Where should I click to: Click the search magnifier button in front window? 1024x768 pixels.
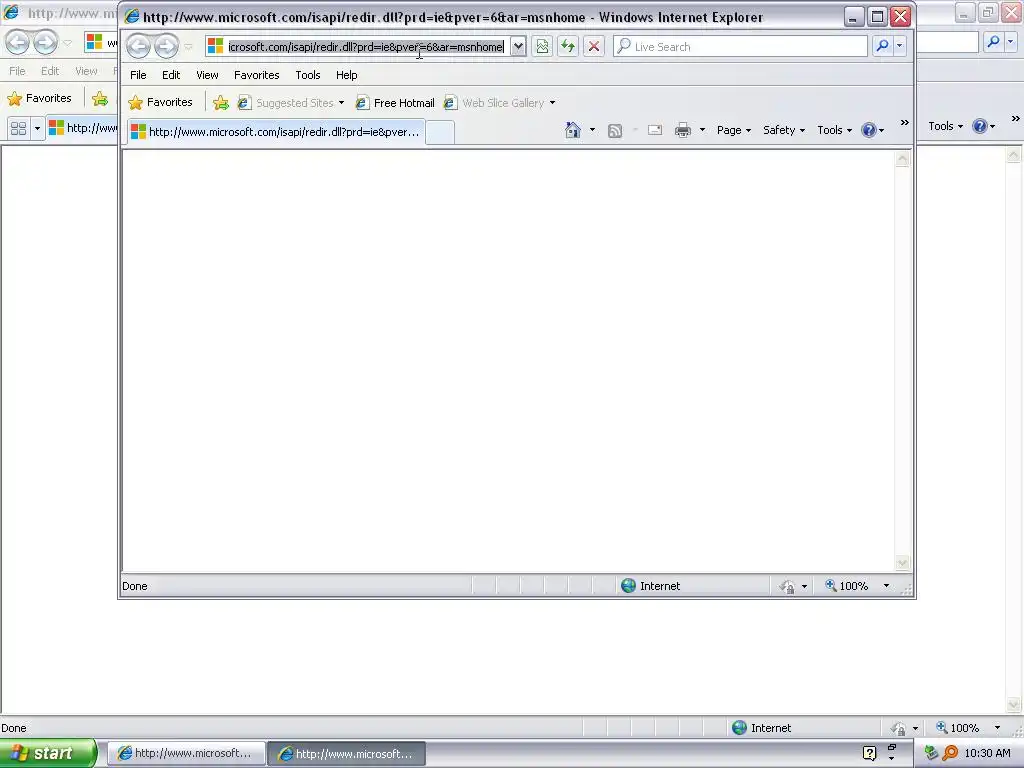tap(882, 46)
